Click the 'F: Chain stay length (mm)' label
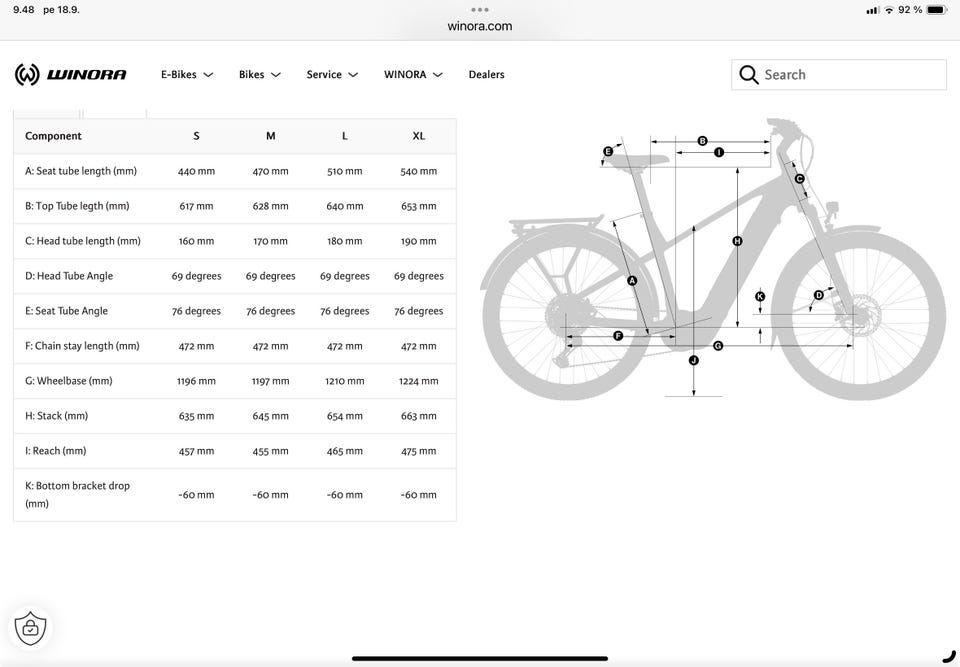 (82, 345)
